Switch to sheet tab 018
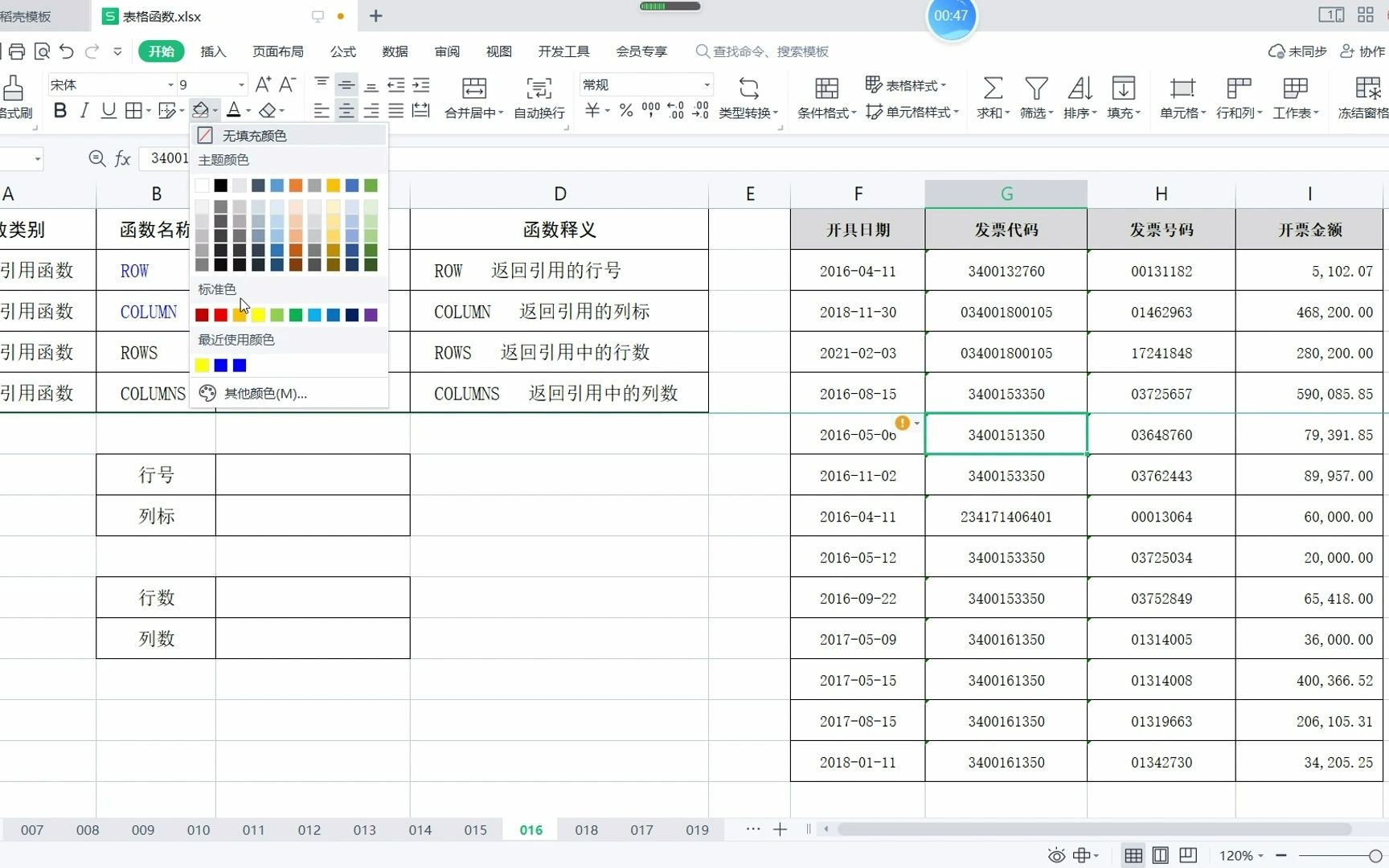Screen dimensions: 1389x868 coord(586,829)
